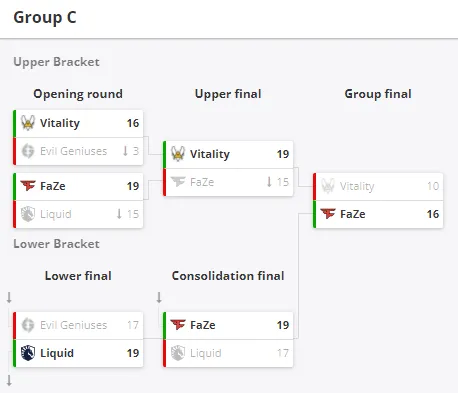Open Evil Geniuses team in Lower final
The image size is (458, 393).
(74, 325)
